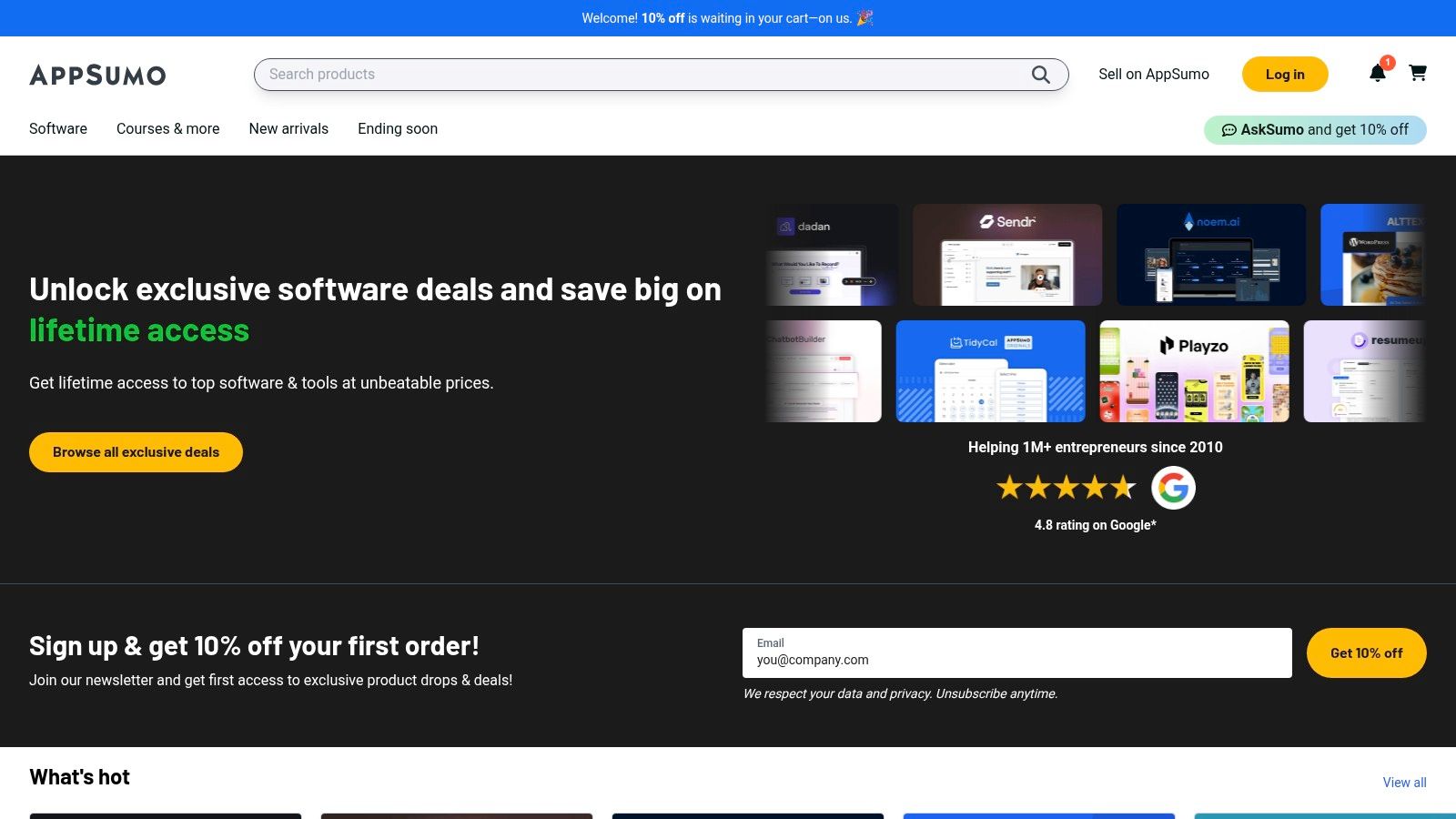Open the Courses & more menu

point(167,128)
